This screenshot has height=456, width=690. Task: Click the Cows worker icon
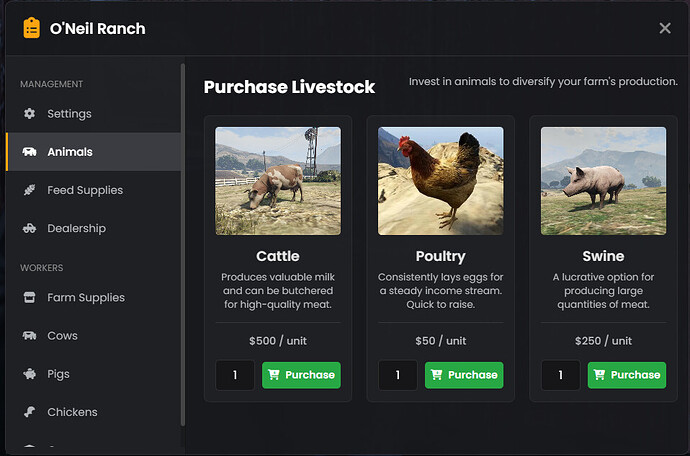tap(29, 336)
